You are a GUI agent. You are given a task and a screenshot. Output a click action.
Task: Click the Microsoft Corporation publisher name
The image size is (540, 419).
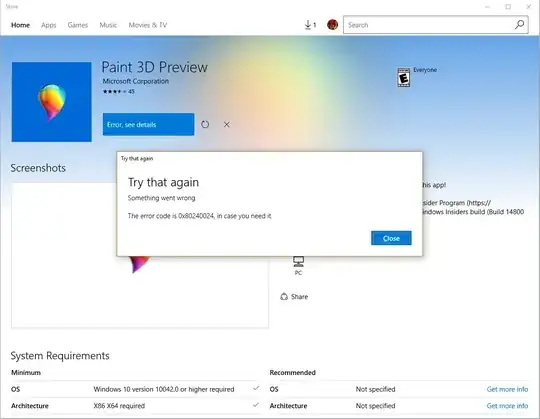136,81
